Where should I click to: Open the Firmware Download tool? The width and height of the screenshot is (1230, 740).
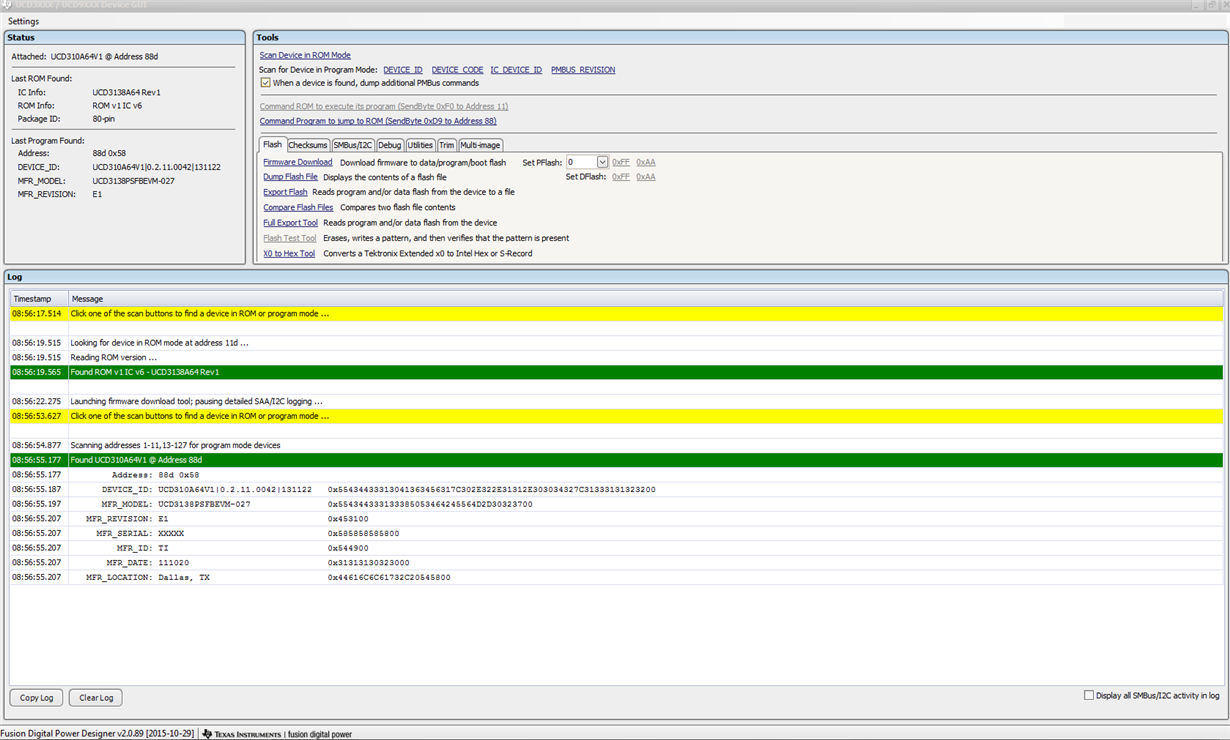pos(298,162)
